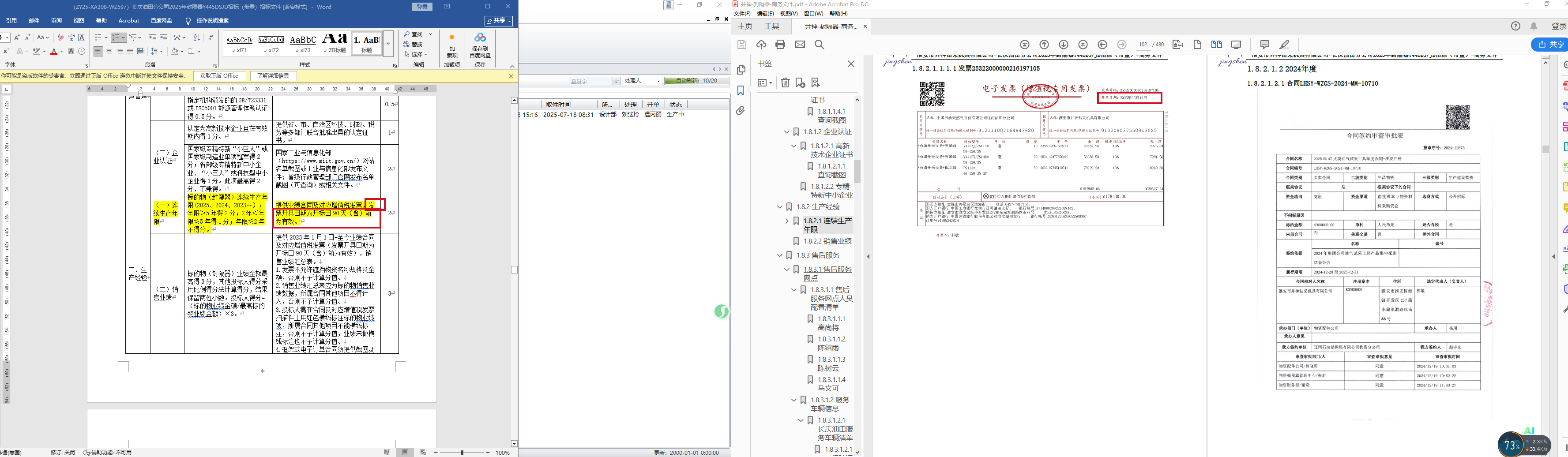Open the search tool in Acrobat toolbar
Image resolution: width=1568 pixels, height=457 pixels.
click(x=819, y=45)
